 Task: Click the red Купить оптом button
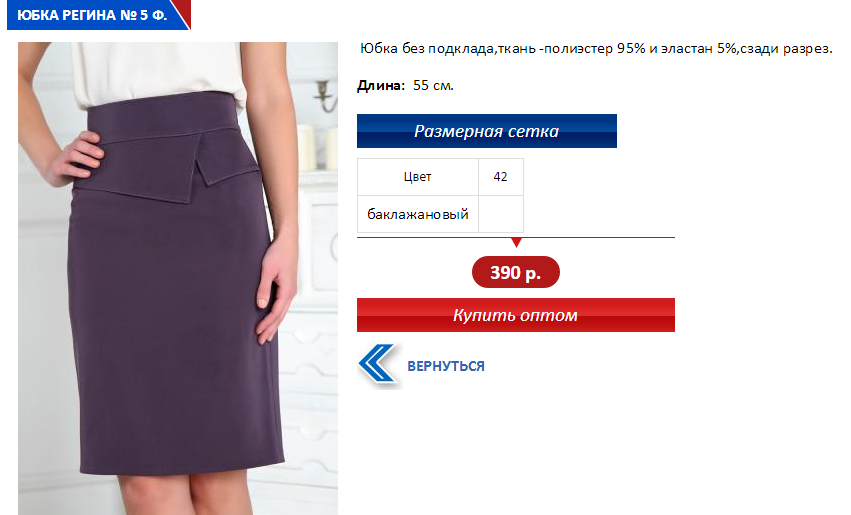tap(516, 315)
